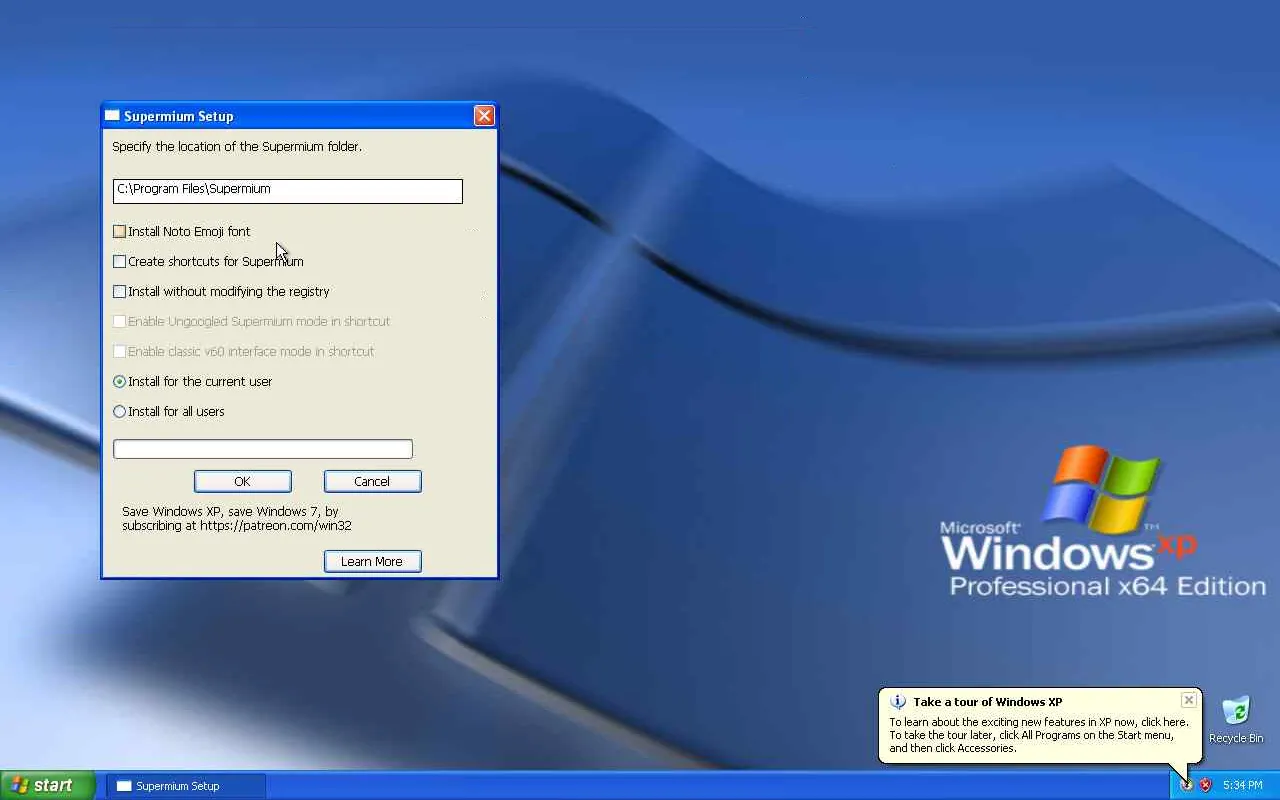Click the Learn More button
The width and height of the screenshot is (1280, 800).
point(373,561)
